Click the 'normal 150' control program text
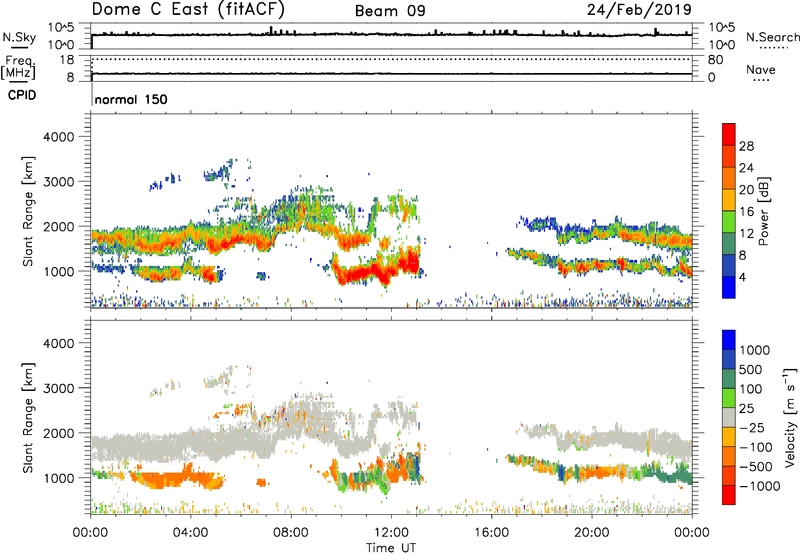 131,99
